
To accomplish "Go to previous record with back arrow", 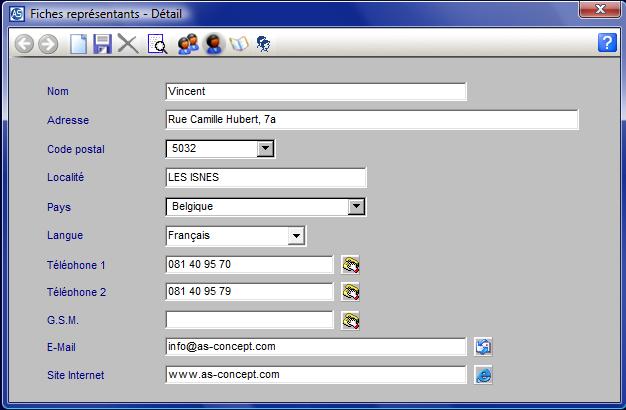I will click(x=24, y=44).
